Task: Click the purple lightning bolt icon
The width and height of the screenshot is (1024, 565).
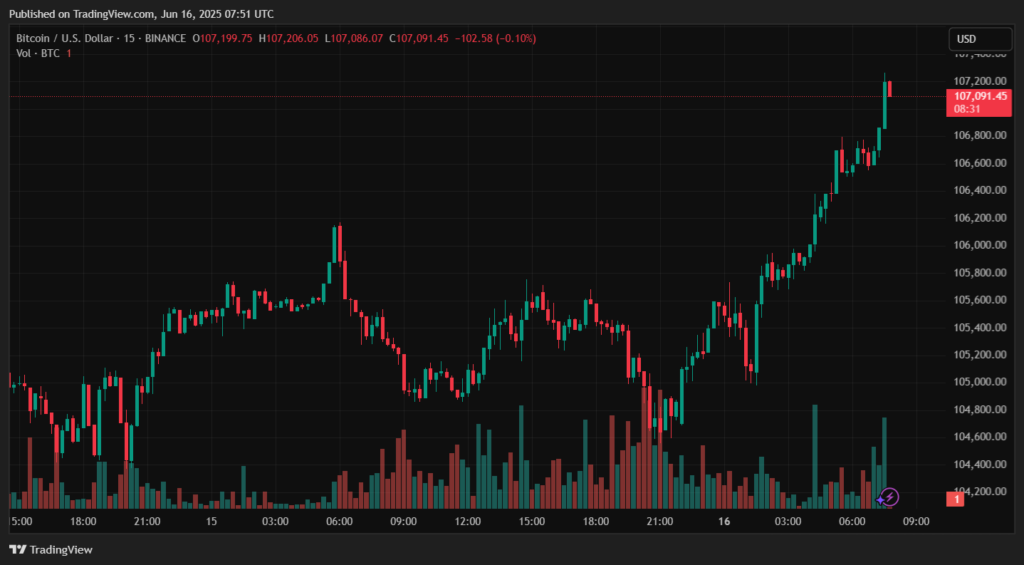Action: click(890, 496)
